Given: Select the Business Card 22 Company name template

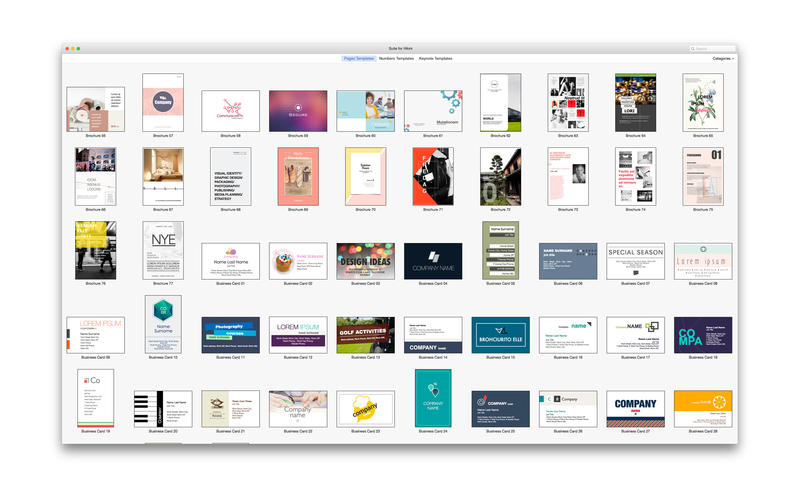Looking at the screenshot, I should point(298,409).
